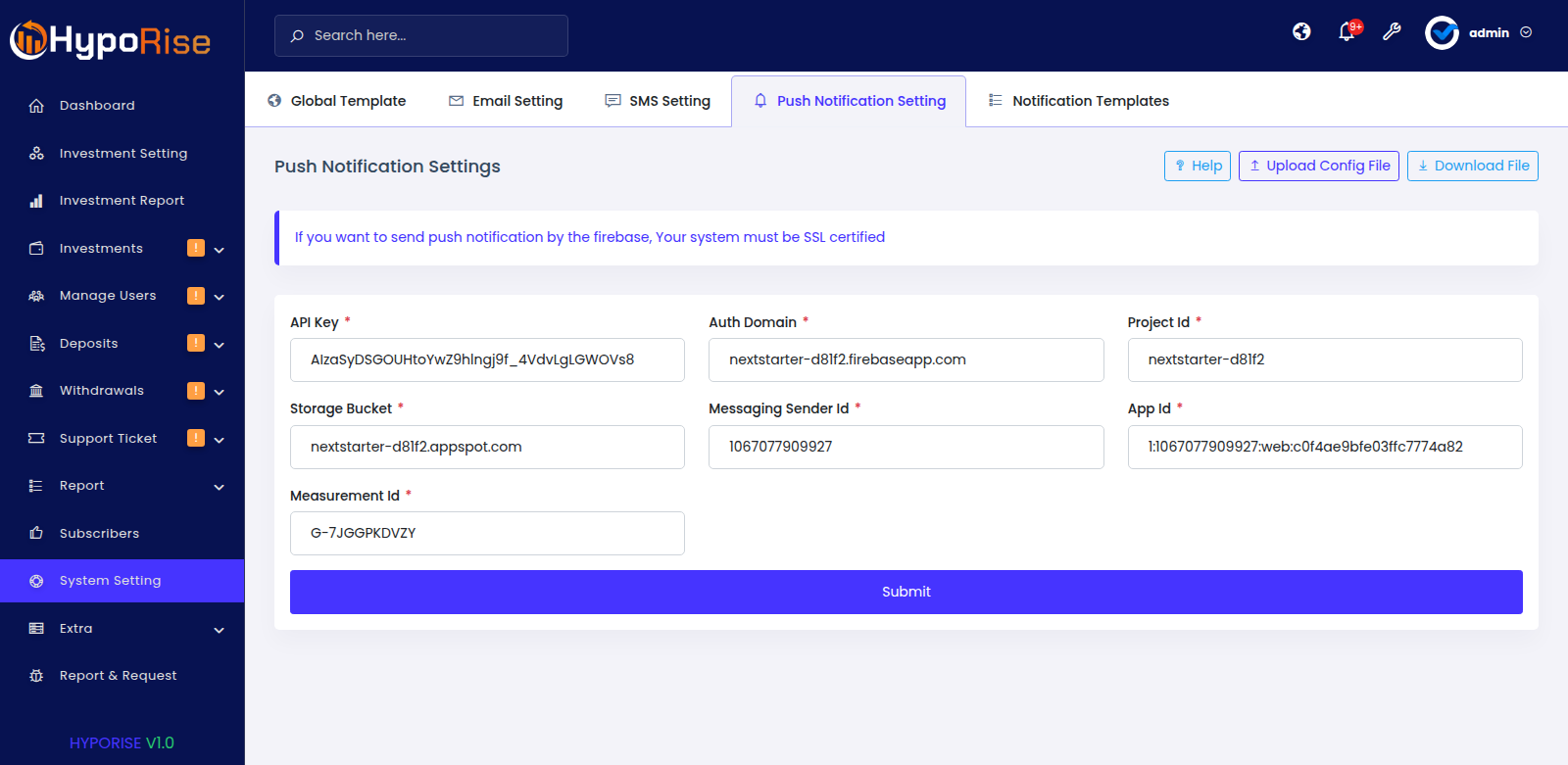Expand the Extra submenu chevron

point(220,630)
